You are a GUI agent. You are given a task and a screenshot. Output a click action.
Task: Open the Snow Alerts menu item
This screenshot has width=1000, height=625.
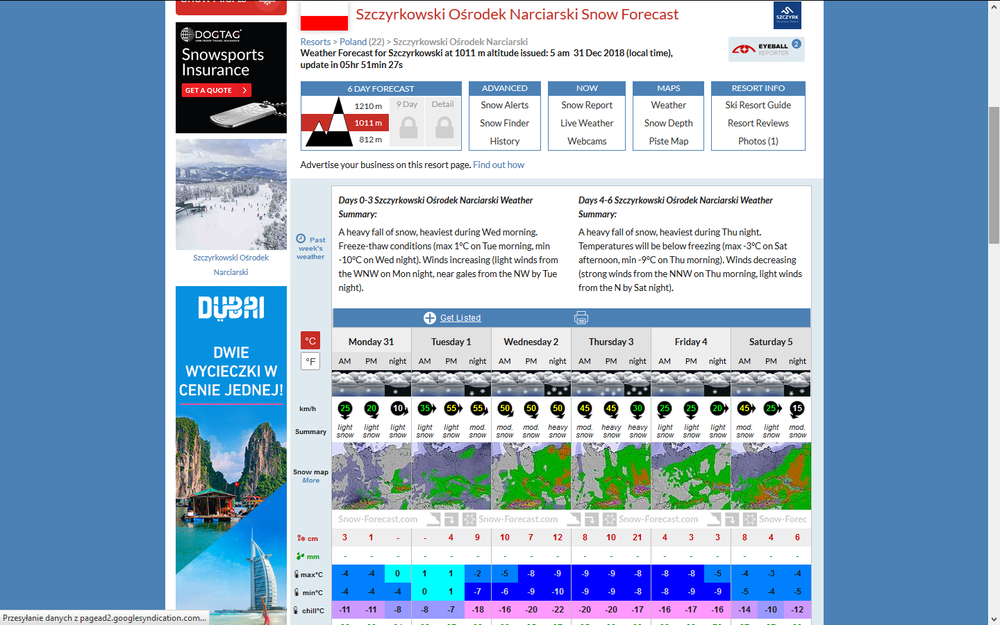coord(504,105)
